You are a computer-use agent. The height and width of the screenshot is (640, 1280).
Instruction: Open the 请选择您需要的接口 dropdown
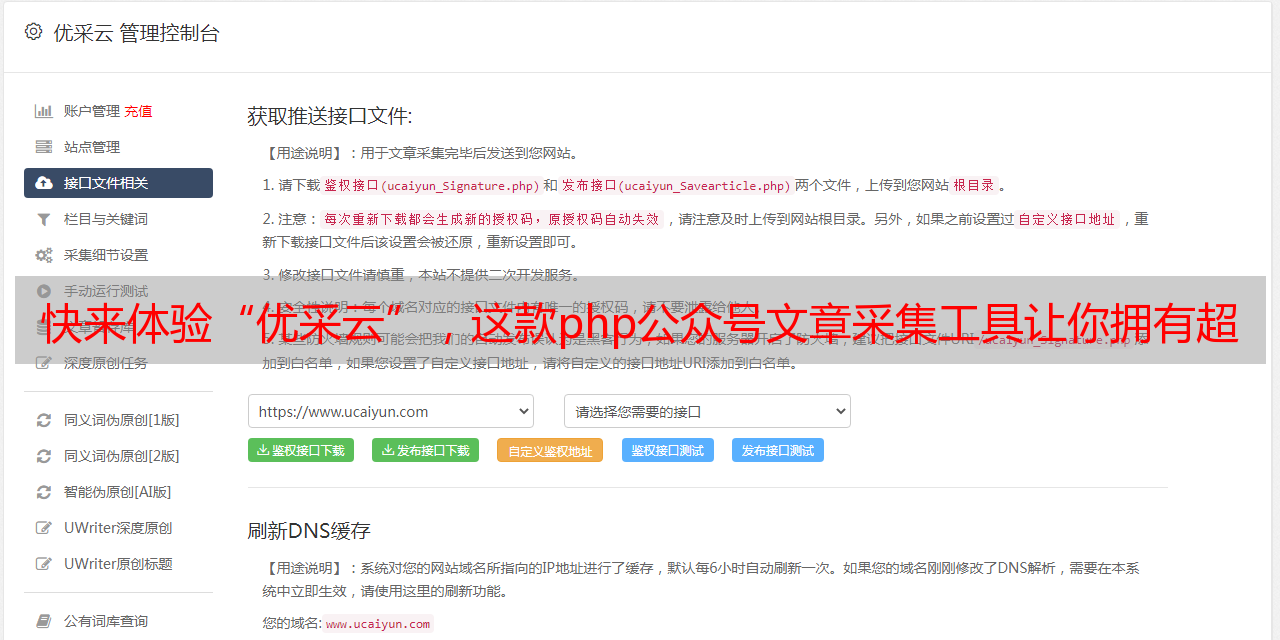pos(707,411)
